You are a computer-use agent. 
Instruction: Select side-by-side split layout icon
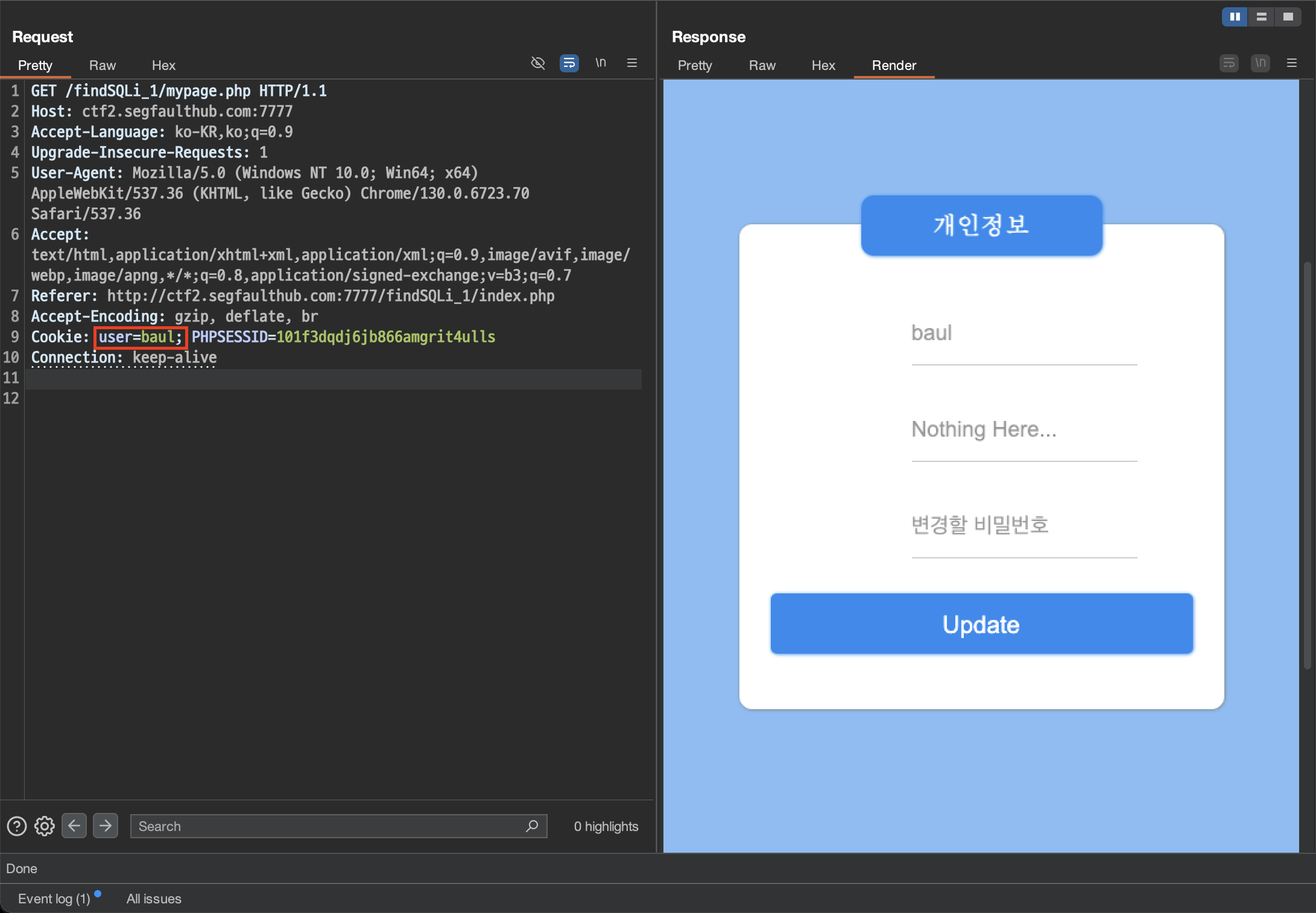(1235, 17)
